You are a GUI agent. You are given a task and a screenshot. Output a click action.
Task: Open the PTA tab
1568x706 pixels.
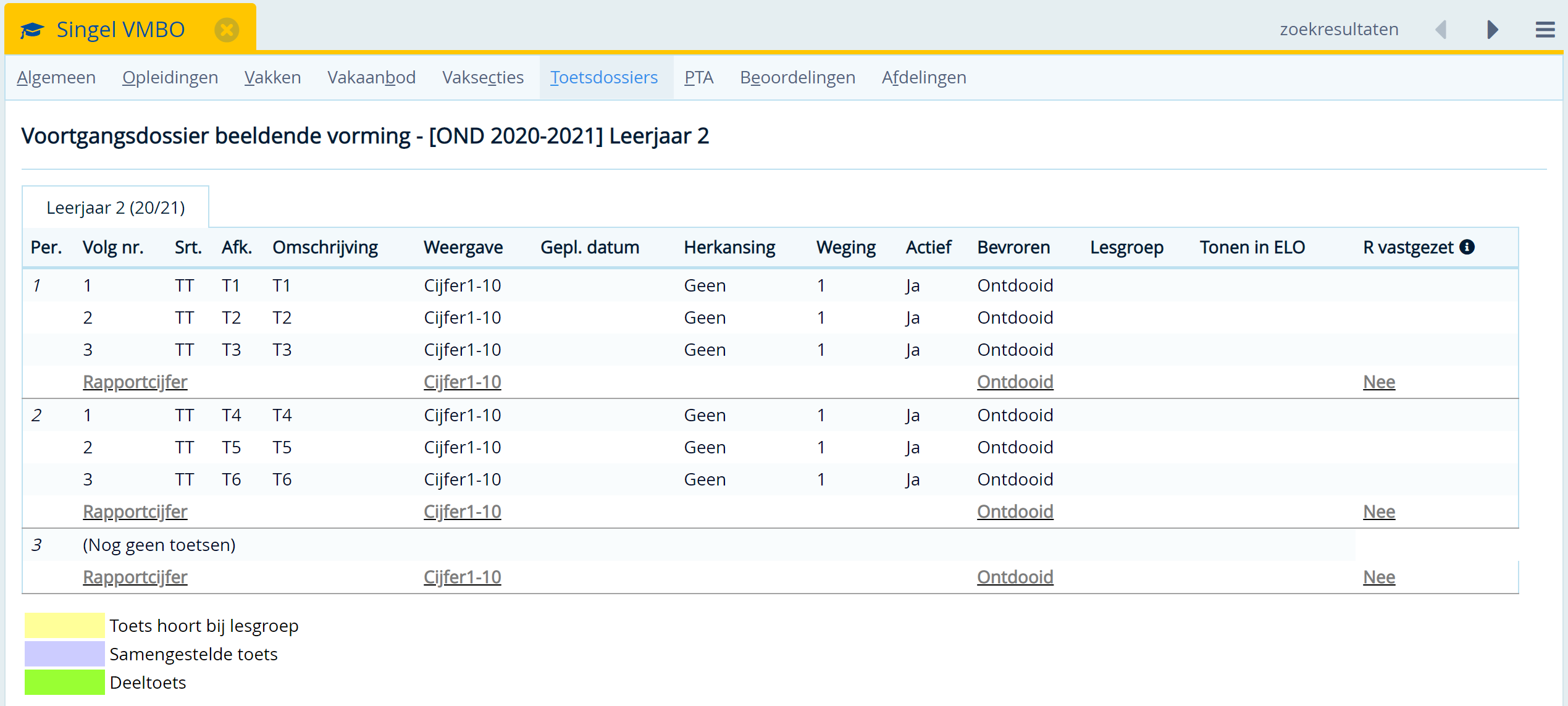pos(698,77)
